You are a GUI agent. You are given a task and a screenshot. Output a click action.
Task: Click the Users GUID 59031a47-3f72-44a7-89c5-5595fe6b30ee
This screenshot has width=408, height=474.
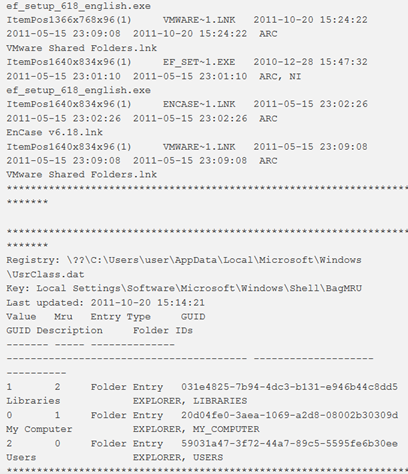click(289, 444)
